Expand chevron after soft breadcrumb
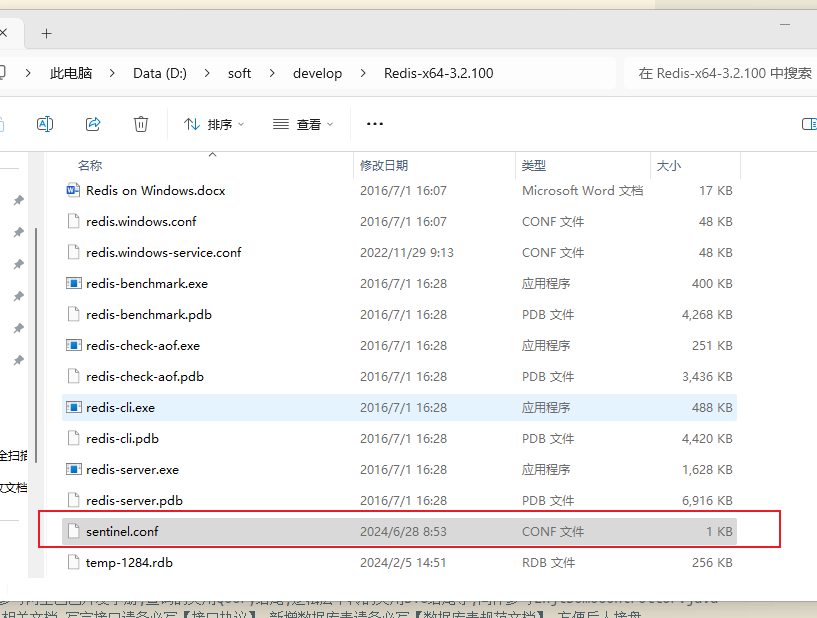 [x=271, y=73]
